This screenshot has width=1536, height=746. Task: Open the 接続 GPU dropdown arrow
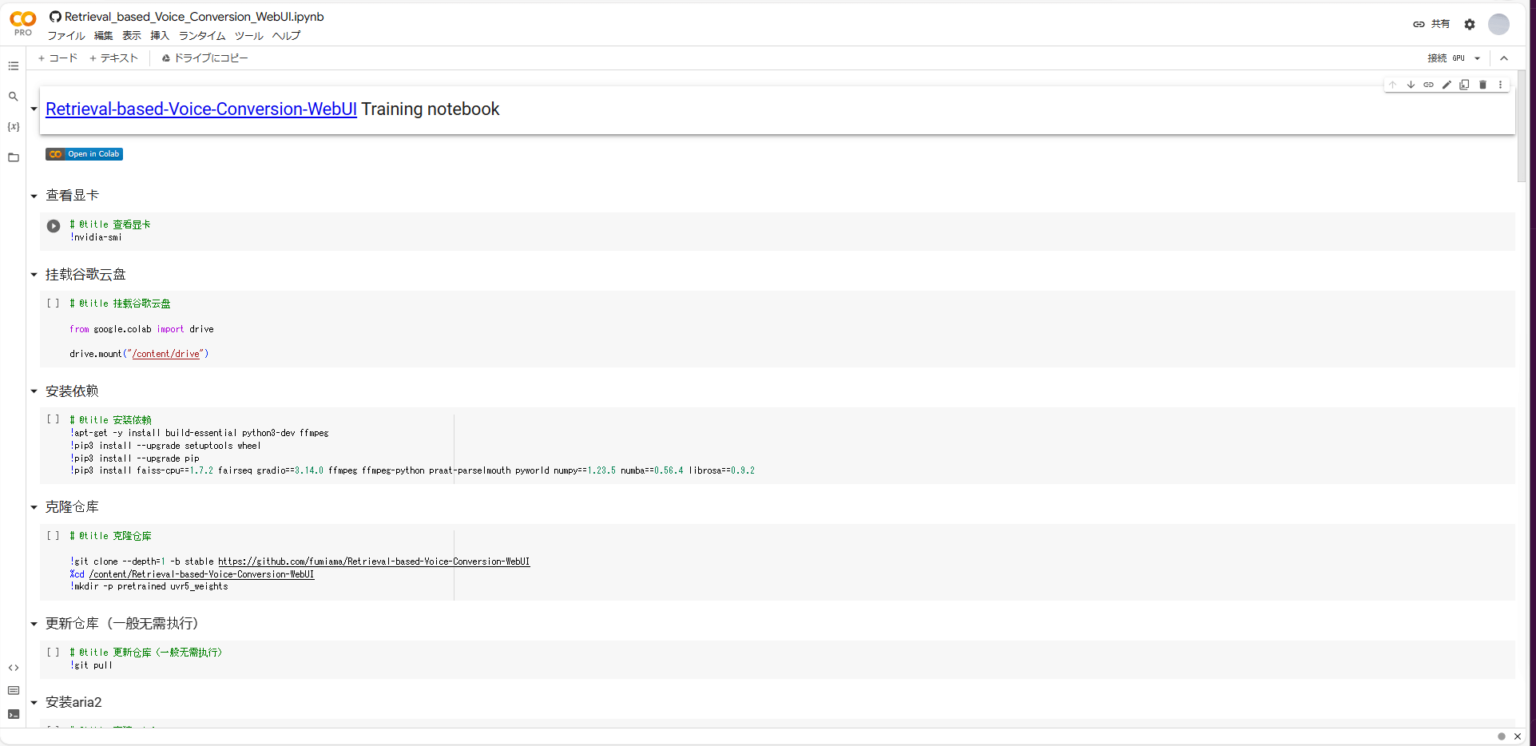pos(1477,58)
